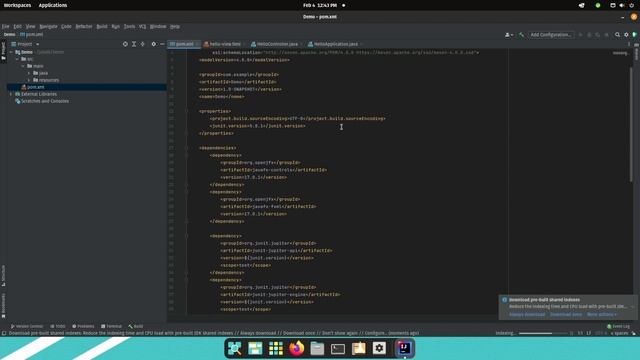Open the Help menu
This screenshot has height=360, width=640.
[x=175, y=27]
